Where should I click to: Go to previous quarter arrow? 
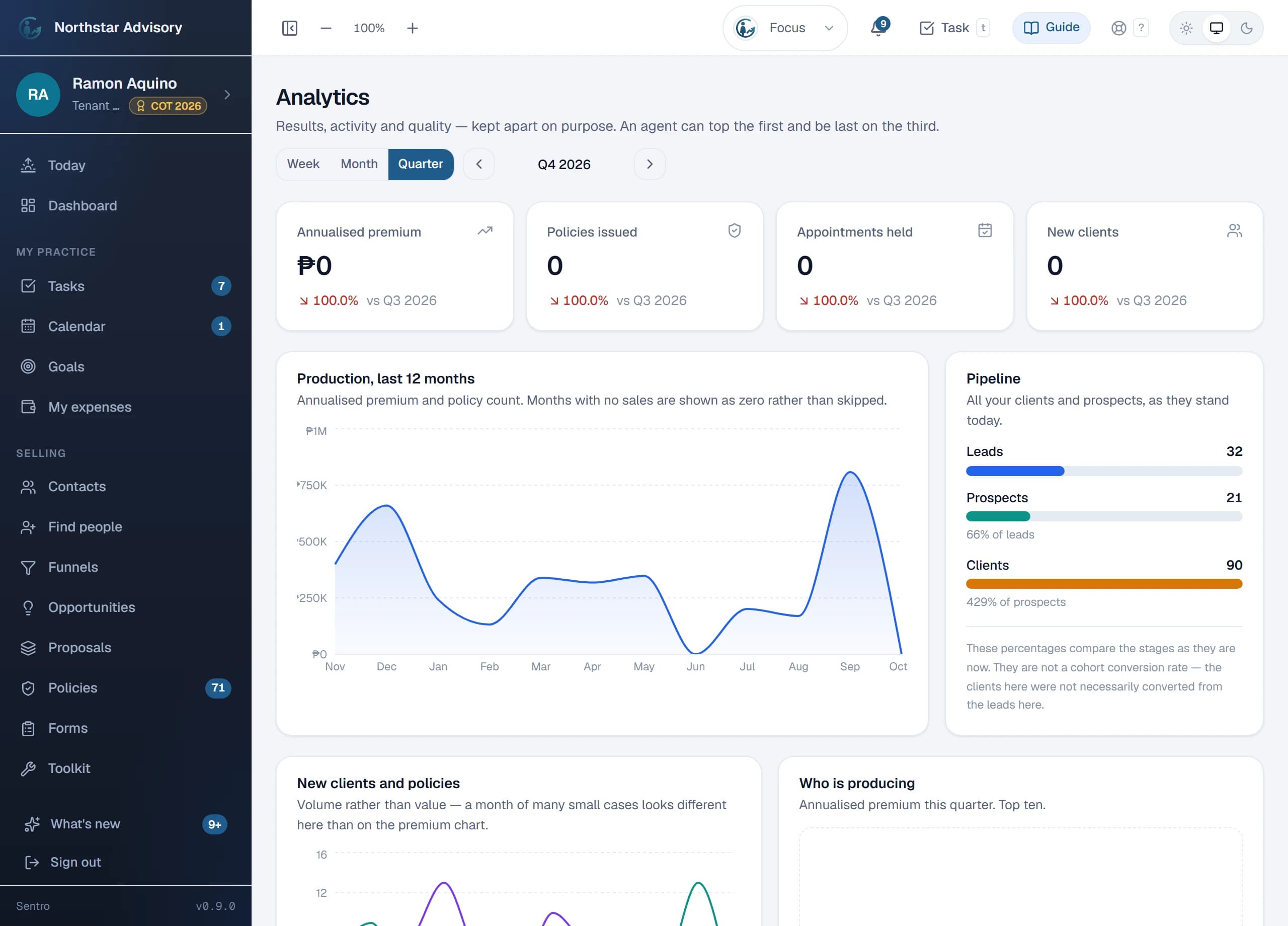[479, 164]
